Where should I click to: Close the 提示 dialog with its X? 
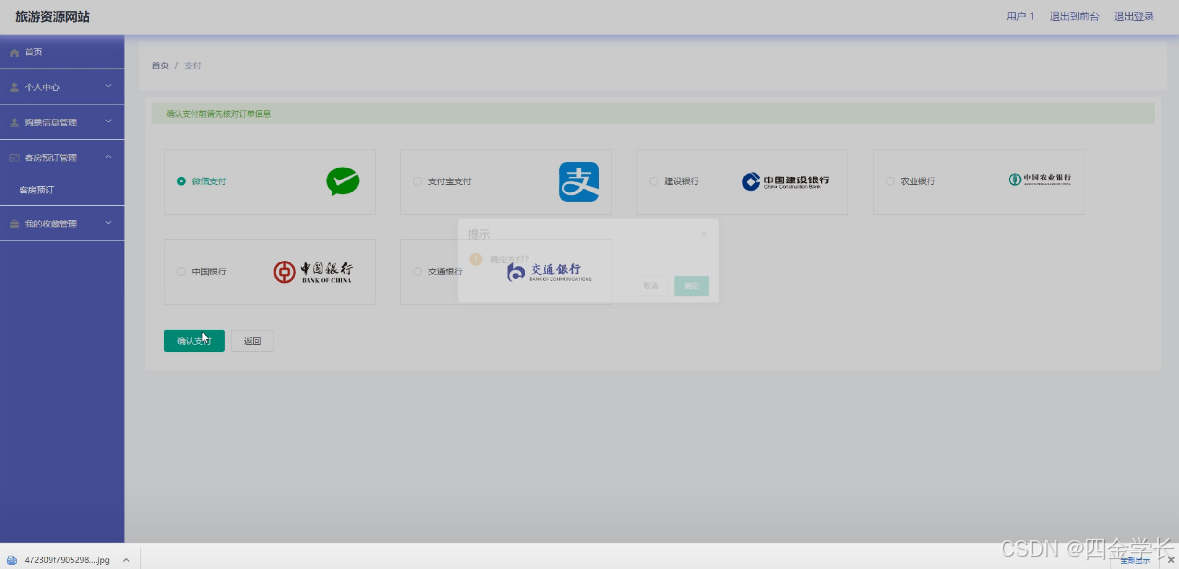pos(704,234)
